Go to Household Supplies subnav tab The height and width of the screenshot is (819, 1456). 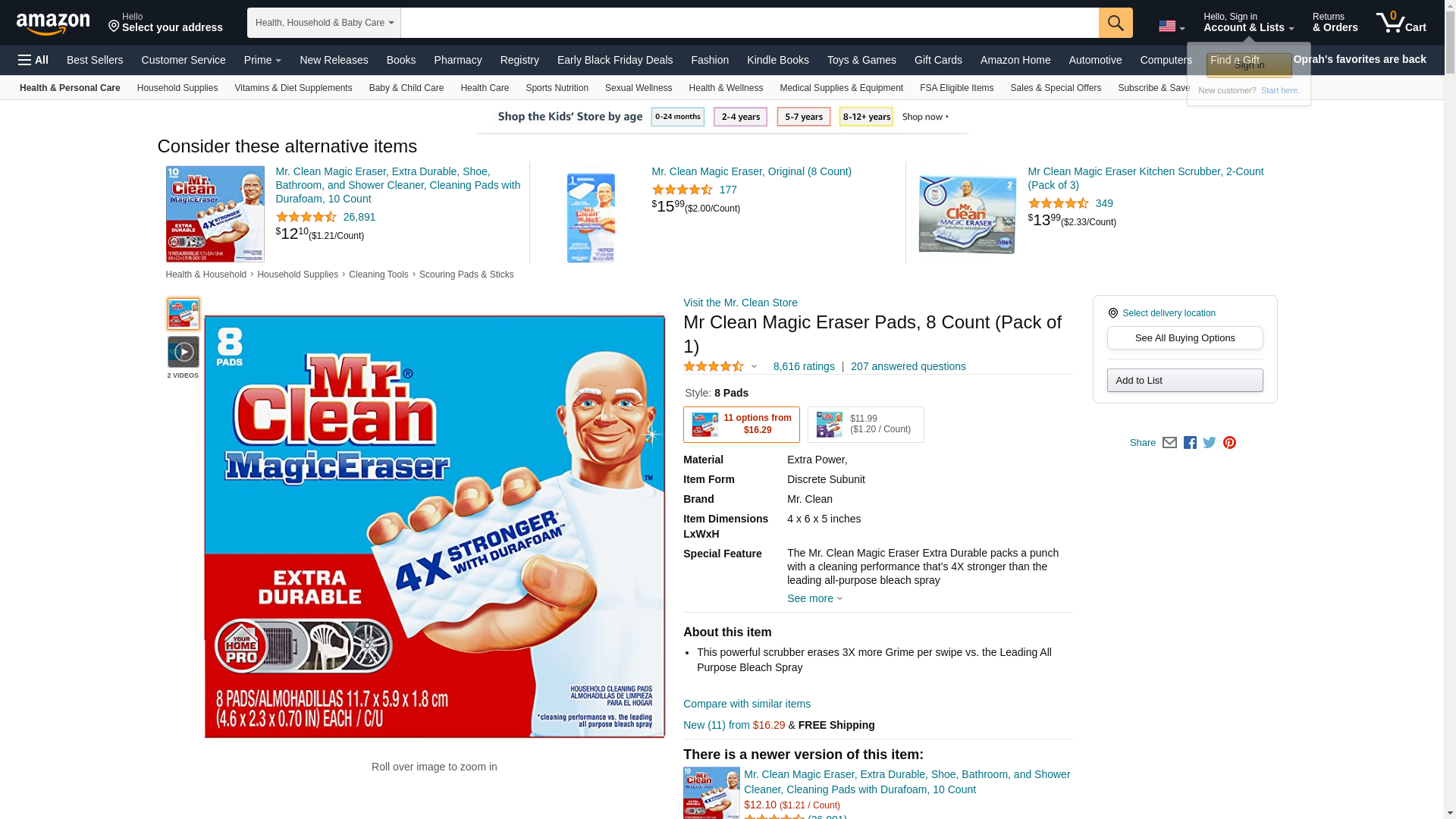(x=177, y=88)
